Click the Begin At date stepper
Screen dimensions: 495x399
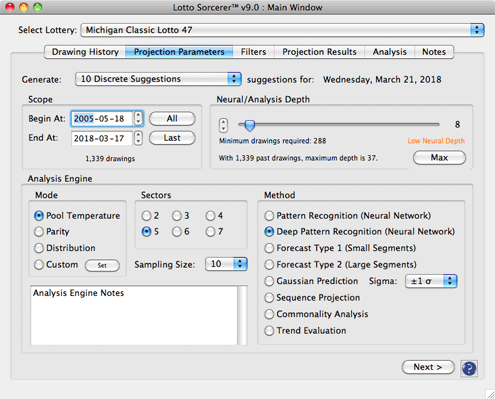click(x=138, y=118)
